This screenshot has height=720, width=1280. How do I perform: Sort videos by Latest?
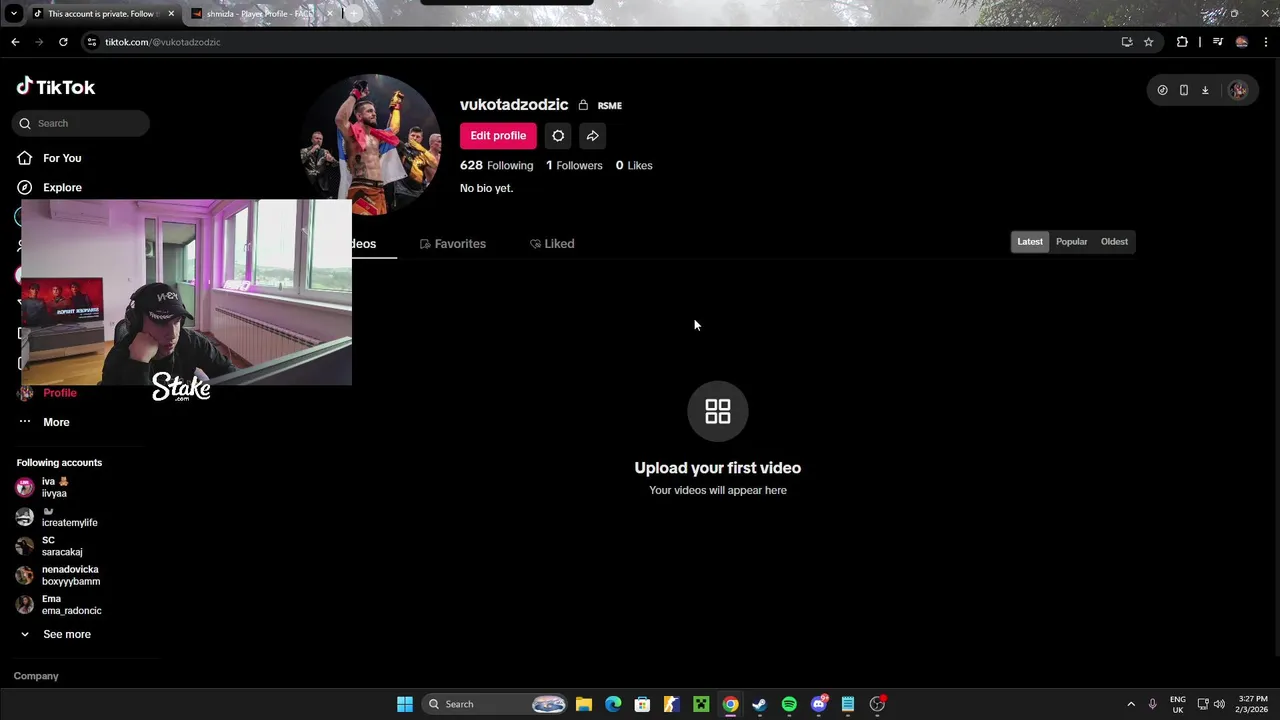(x=1030, y=242)
